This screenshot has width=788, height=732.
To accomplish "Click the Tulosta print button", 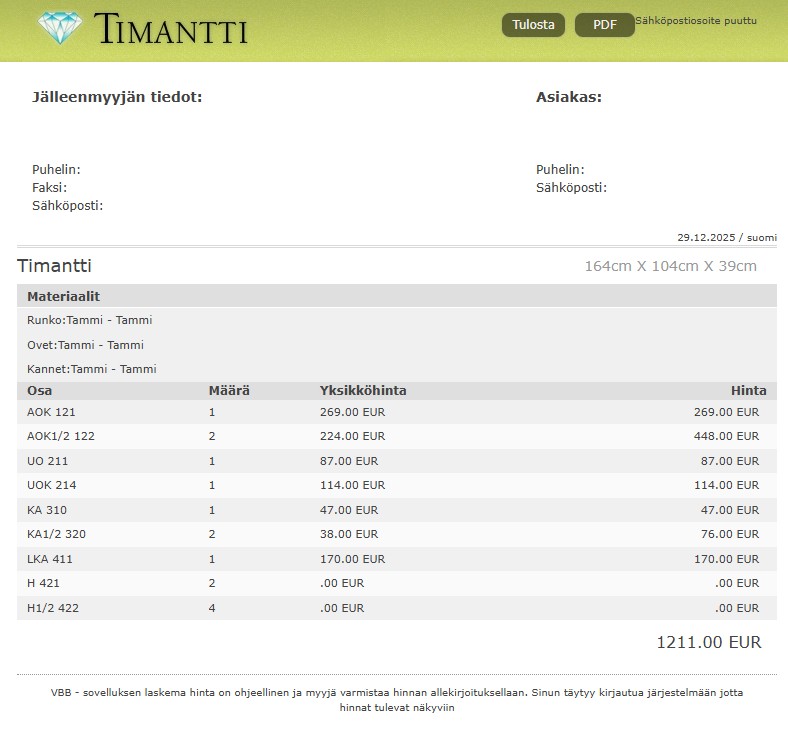I will pos(533,25).
